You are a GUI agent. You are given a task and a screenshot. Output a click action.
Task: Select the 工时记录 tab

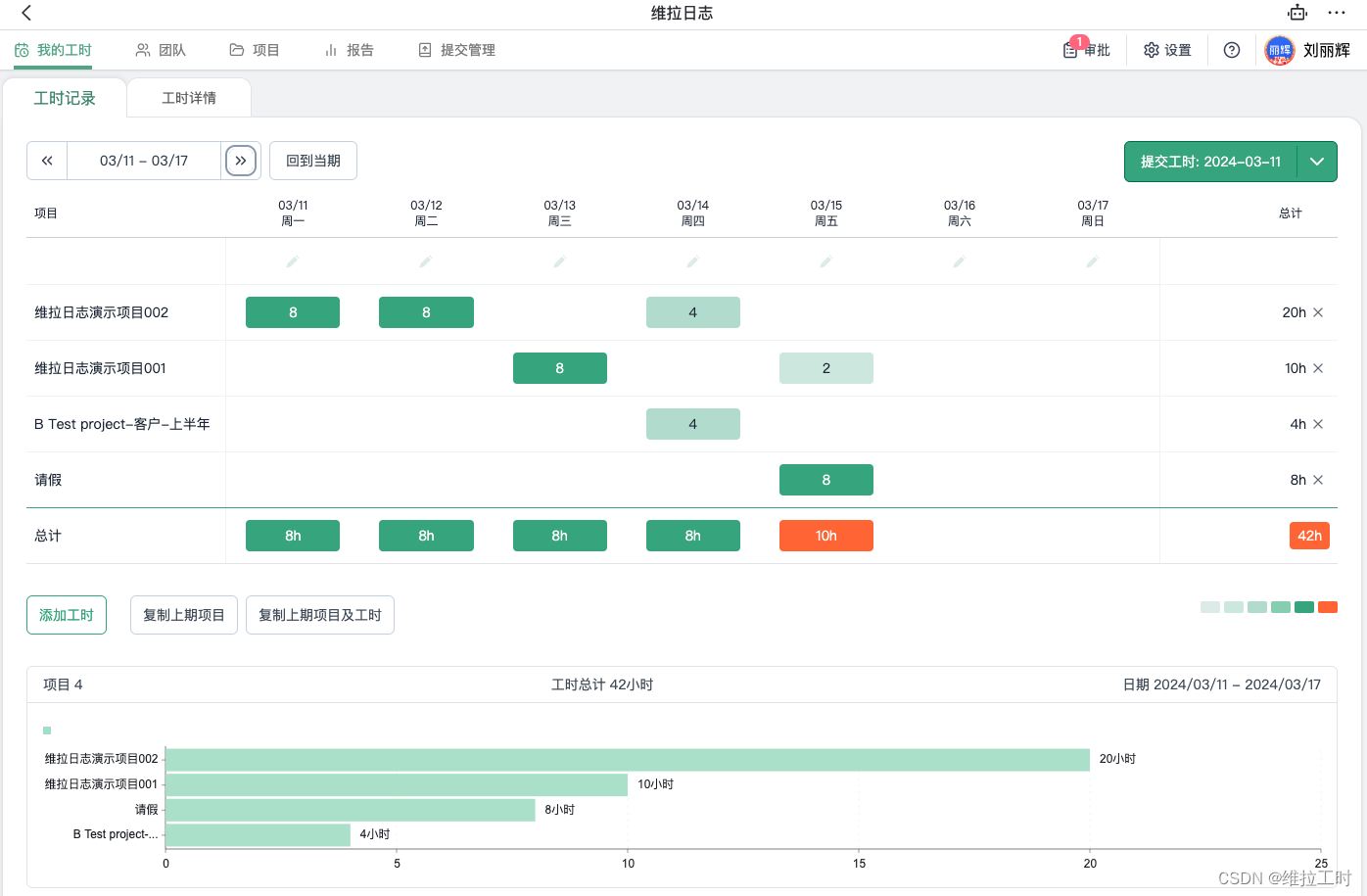click(x=65, y=98)
